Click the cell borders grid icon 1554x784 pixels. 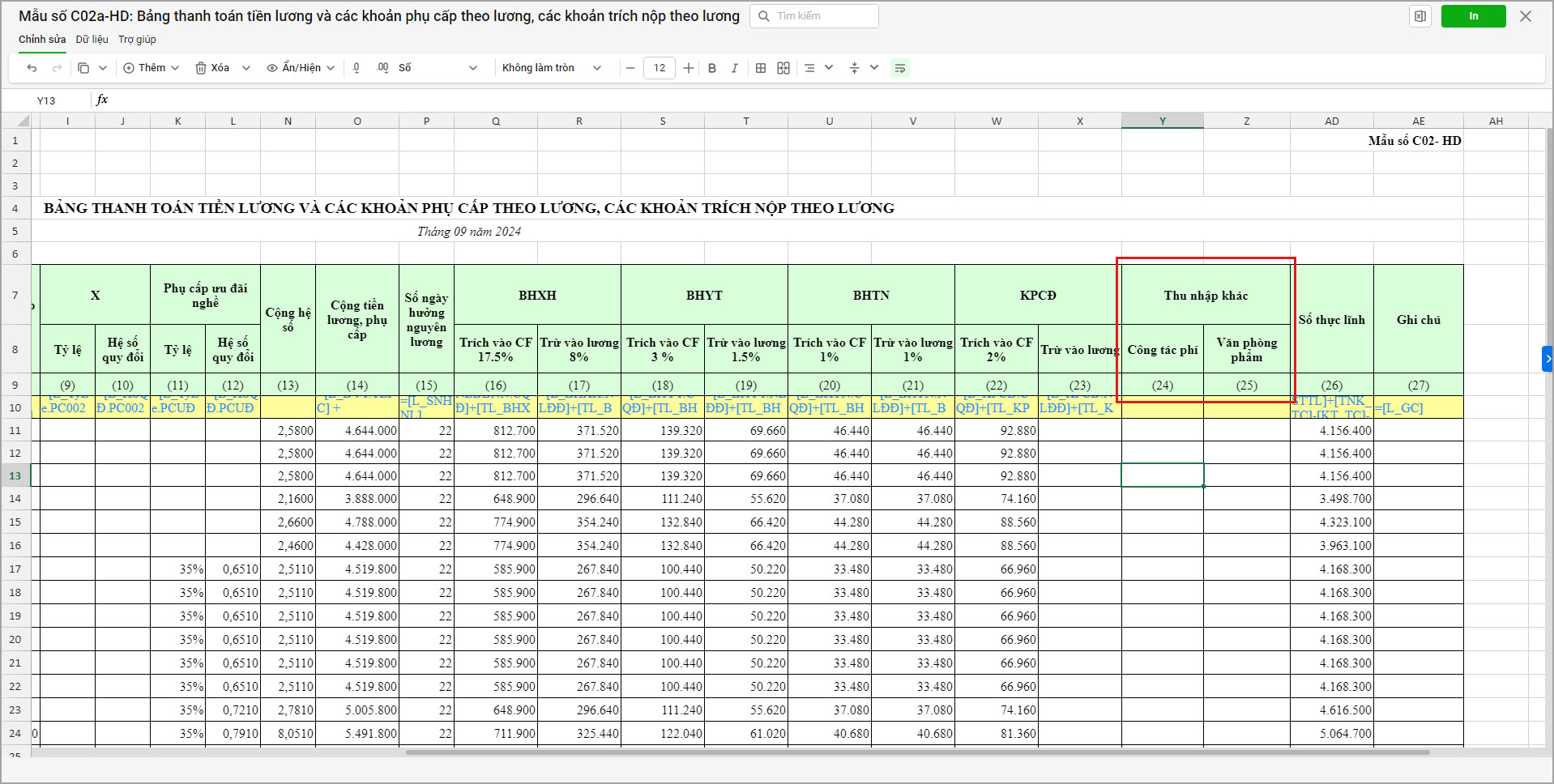tap(761, 68)
